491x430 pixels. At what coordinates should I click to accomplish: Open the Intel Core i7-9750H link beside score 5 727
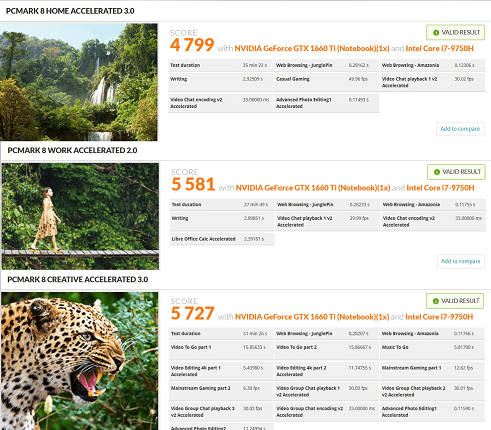(439, 317)
